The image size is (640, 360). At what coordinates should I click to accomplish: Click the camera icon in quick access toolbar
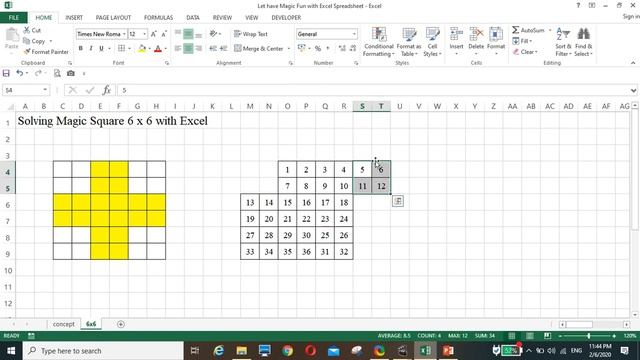(x=71, y=73)
